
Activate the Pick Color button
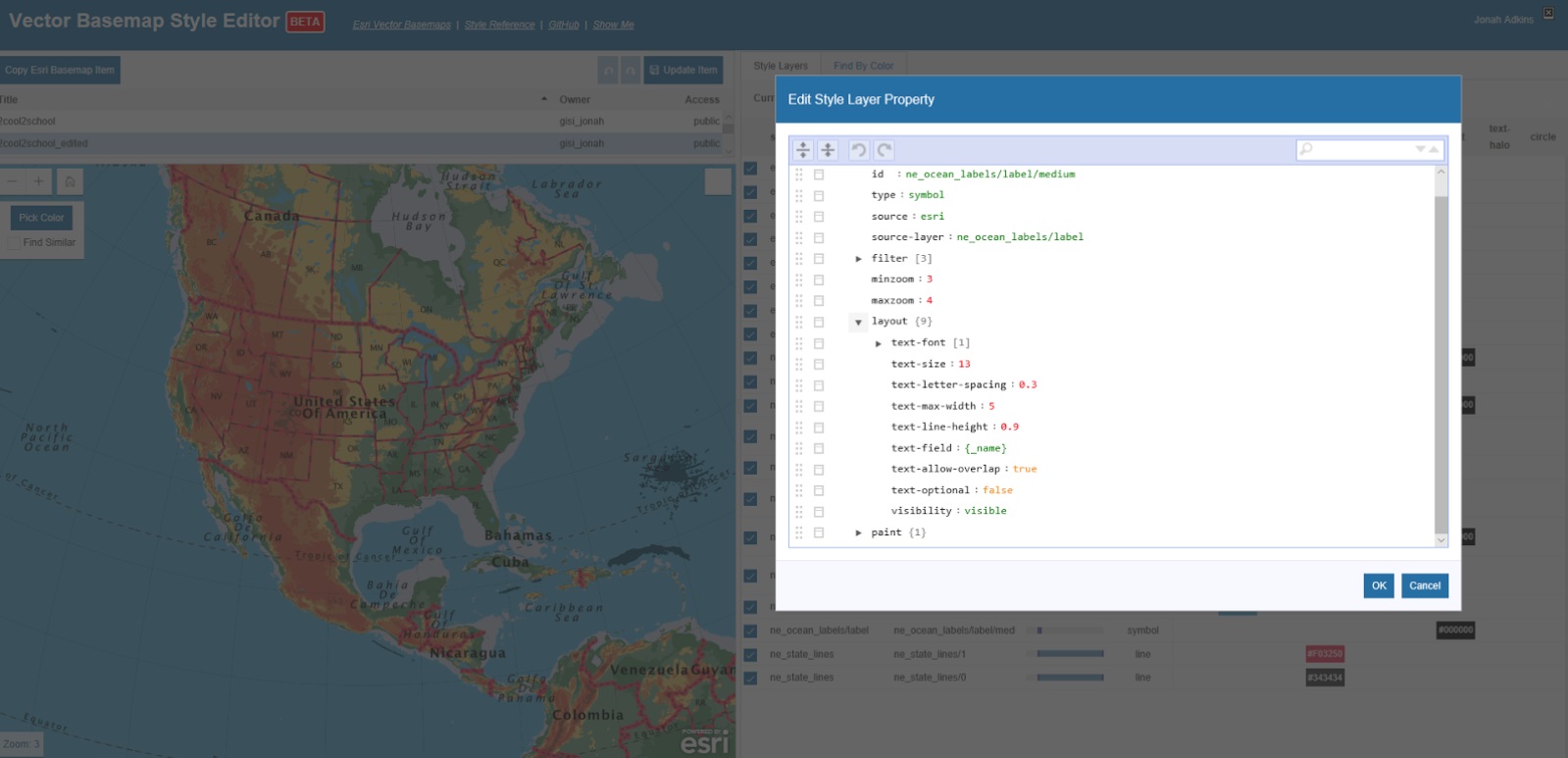pos(41,218)
